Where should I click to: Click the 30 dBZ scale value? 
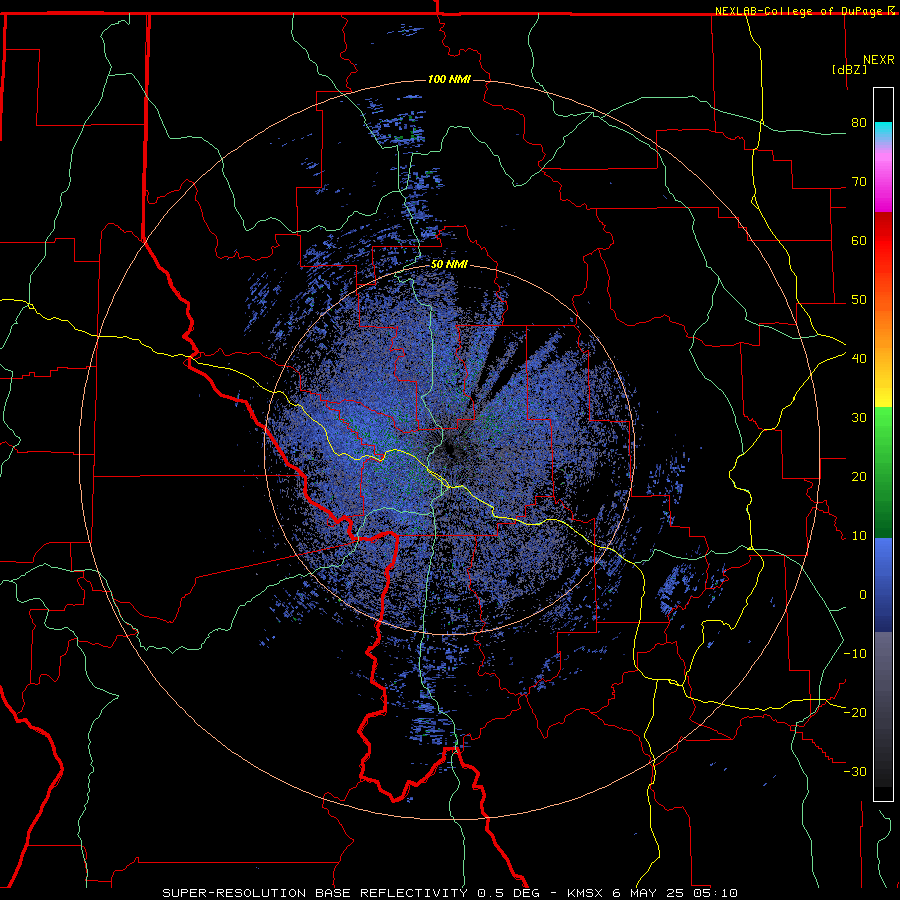(x=859, y=418)
